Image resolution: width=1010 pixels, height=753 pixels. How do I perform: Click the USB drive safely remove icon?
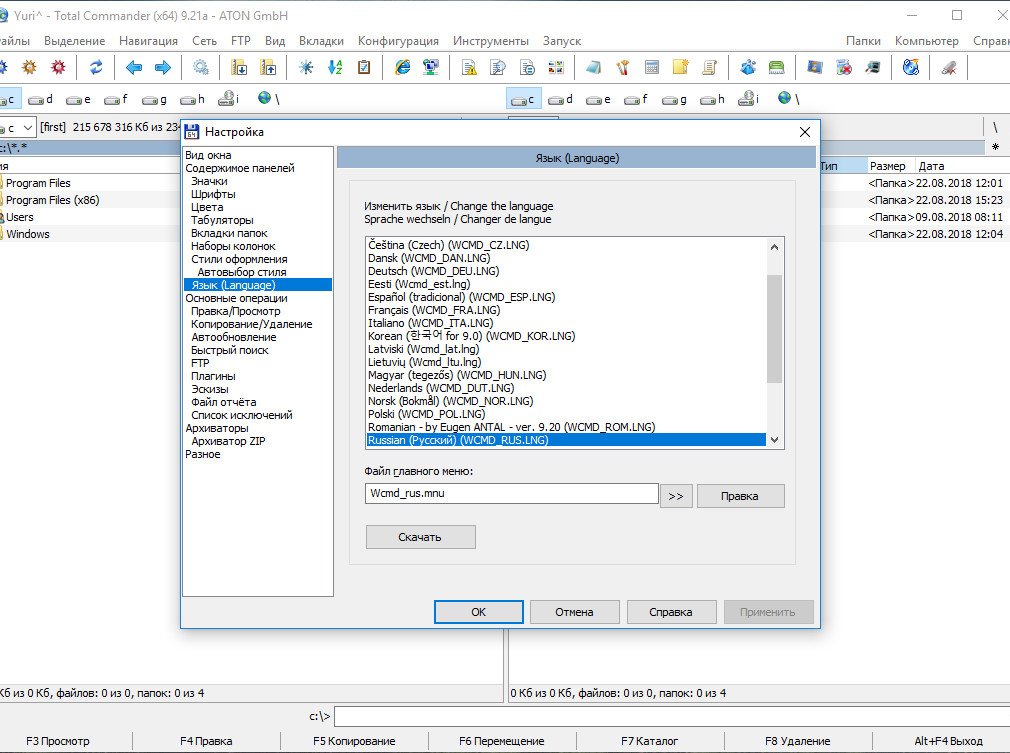click(x=949, y=67)
